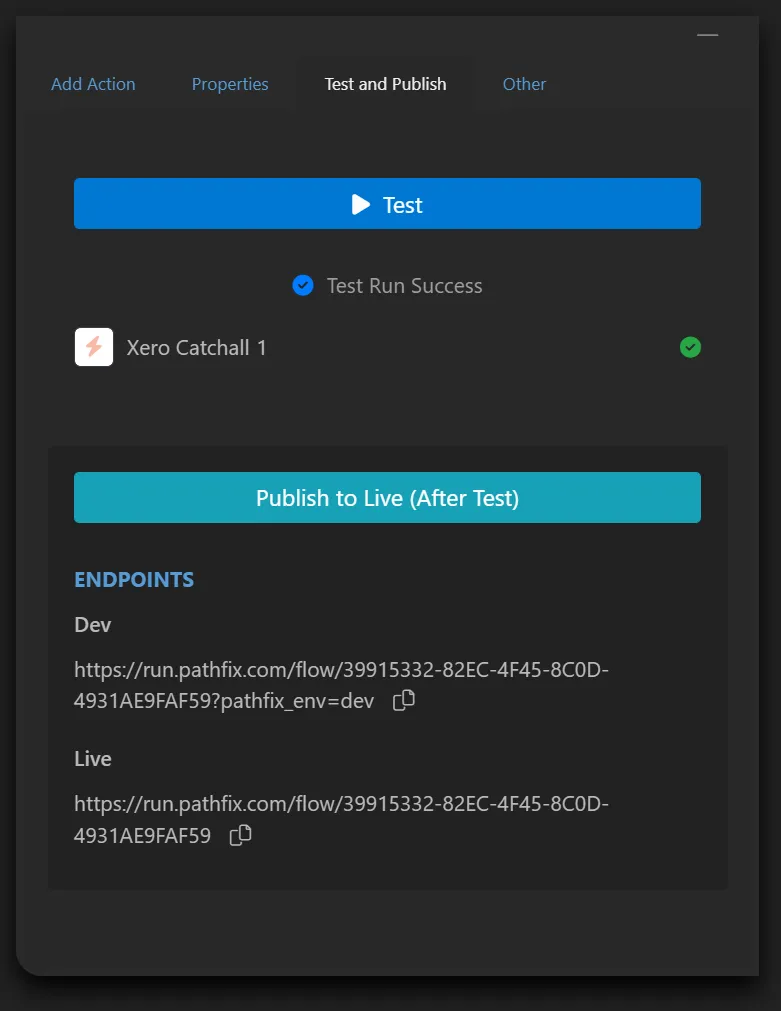Click the Xero Catchall lightning bolt icon
This screenshot has height=1011, width=781.
pyautogui.click(x=94, y=347)
